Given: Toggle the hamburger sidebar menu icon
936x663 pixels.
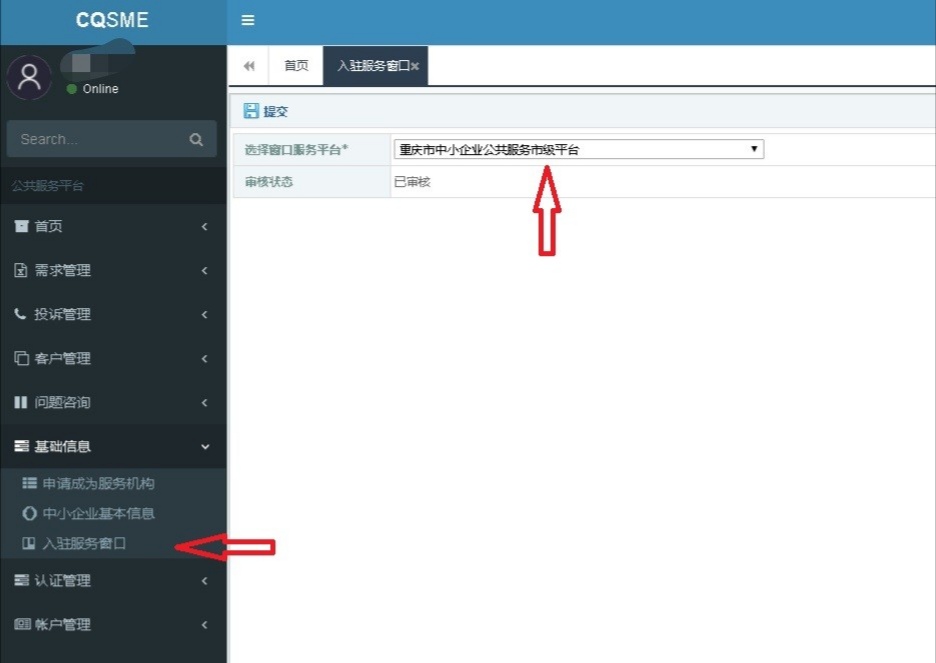Looking at the screenshot, I should (x=248, y=20).
